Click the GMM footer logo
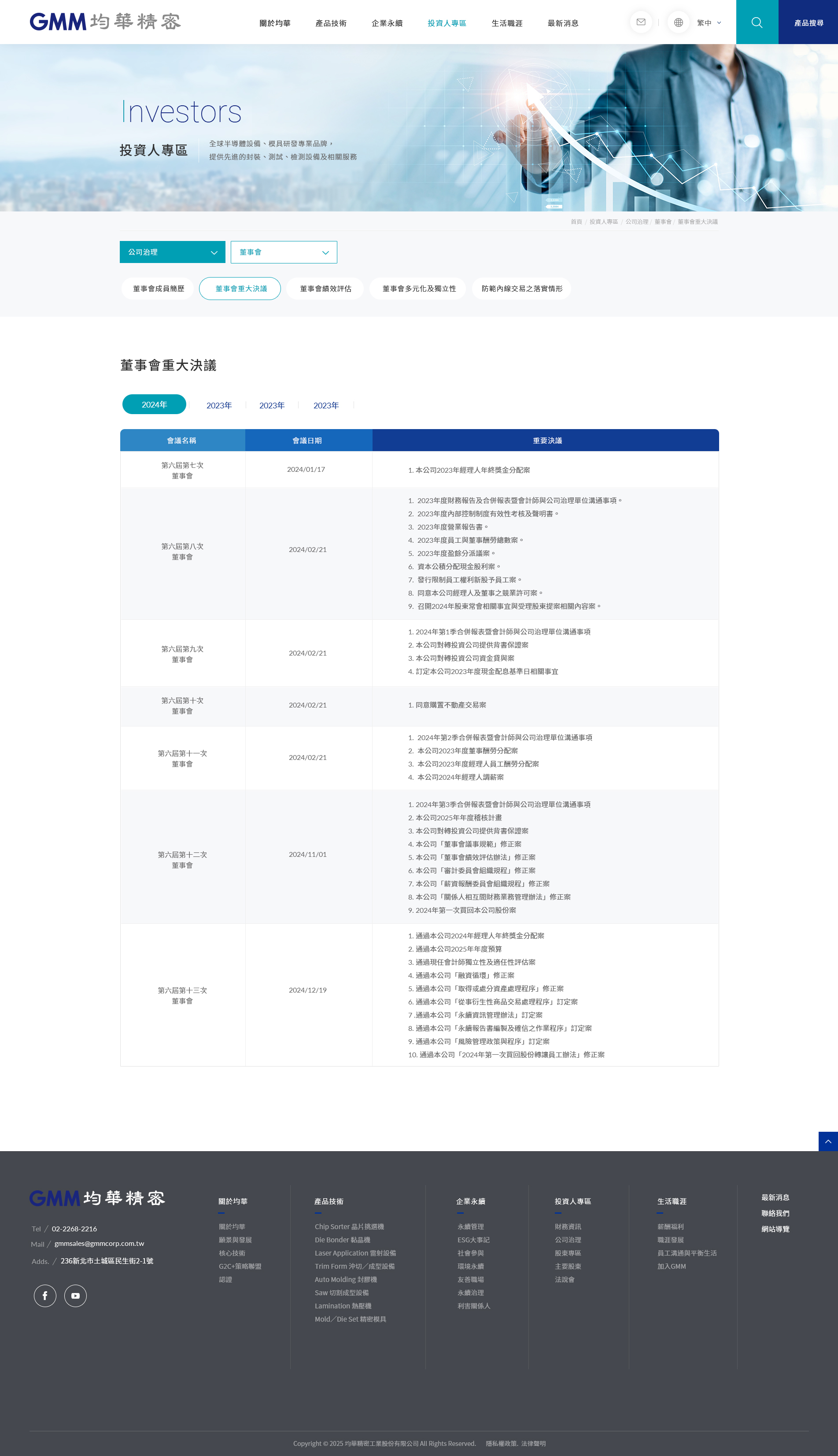Viewport: 838px width, 1456px height. 97,1198
